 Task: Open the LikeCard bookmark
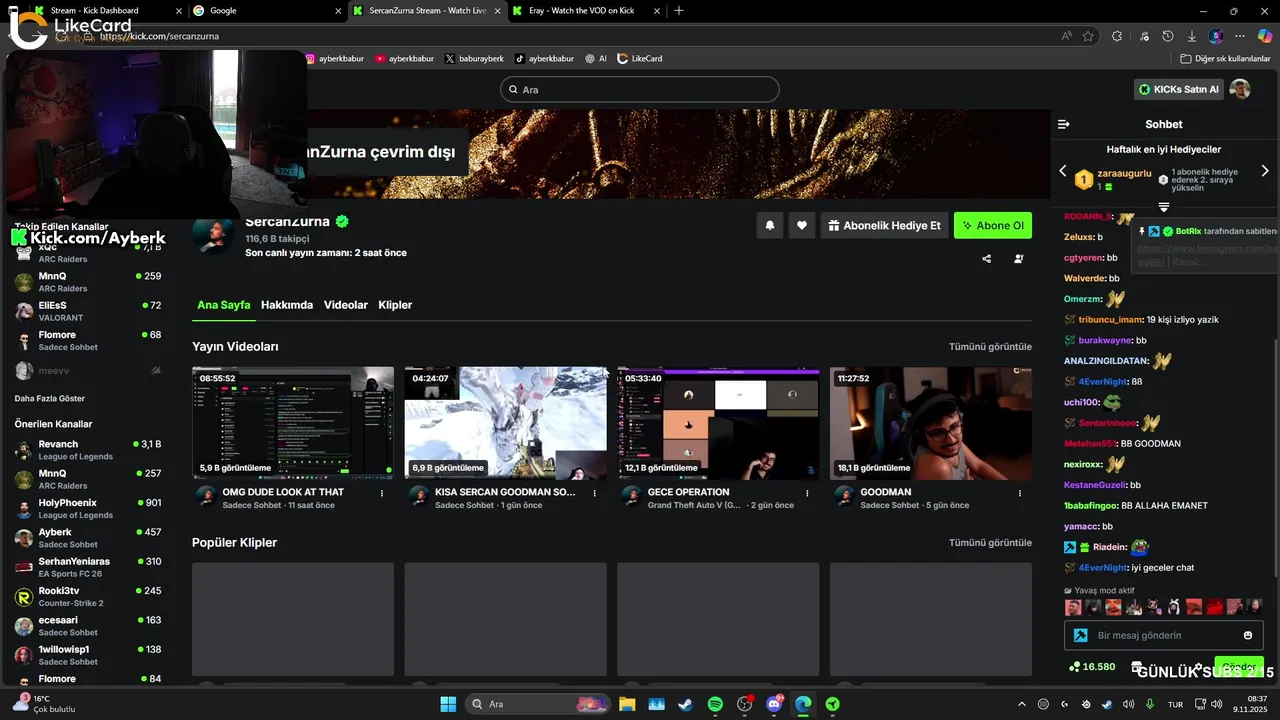[640, 58]
